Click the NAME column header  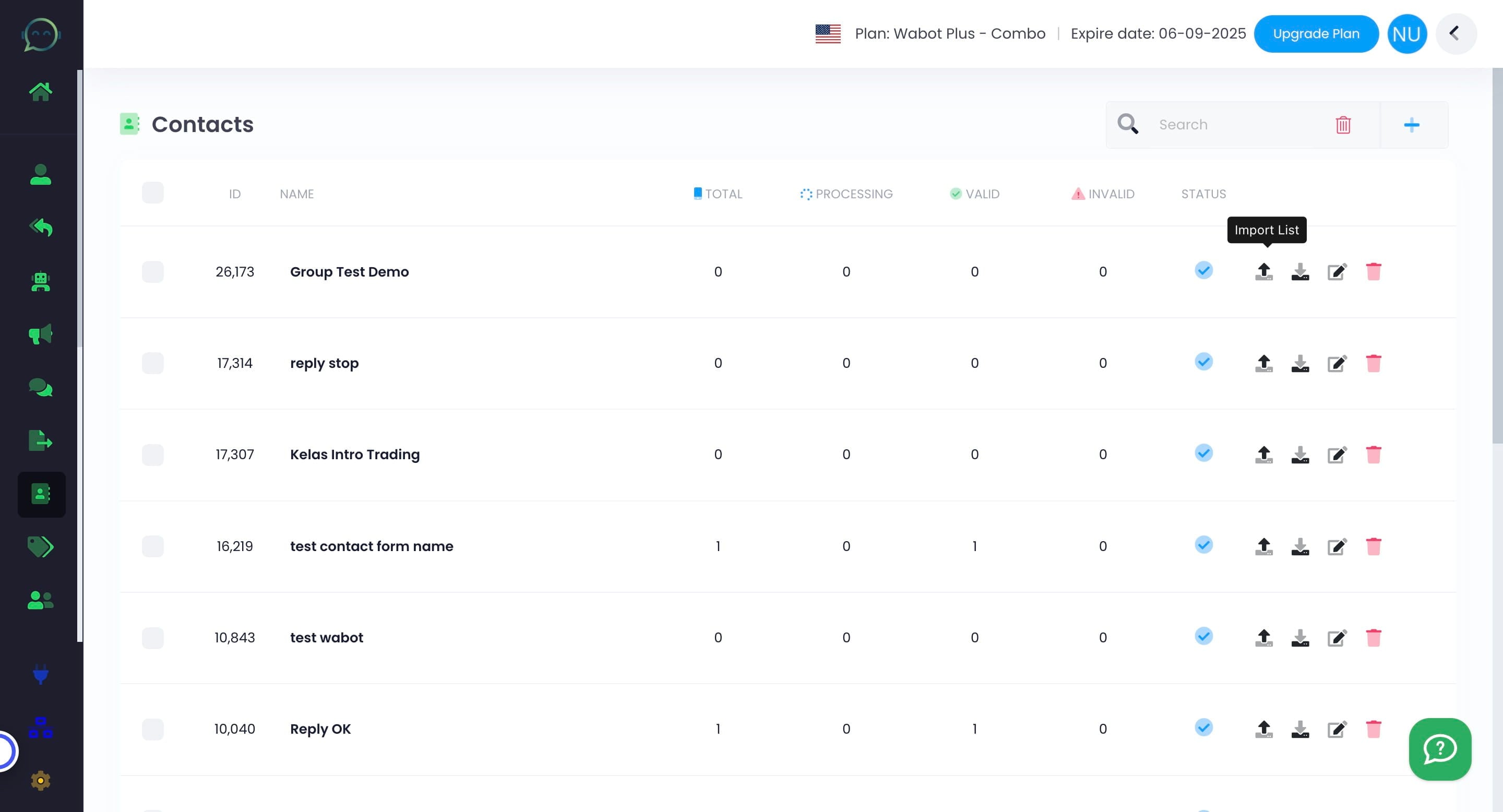(x=296, y=194)
